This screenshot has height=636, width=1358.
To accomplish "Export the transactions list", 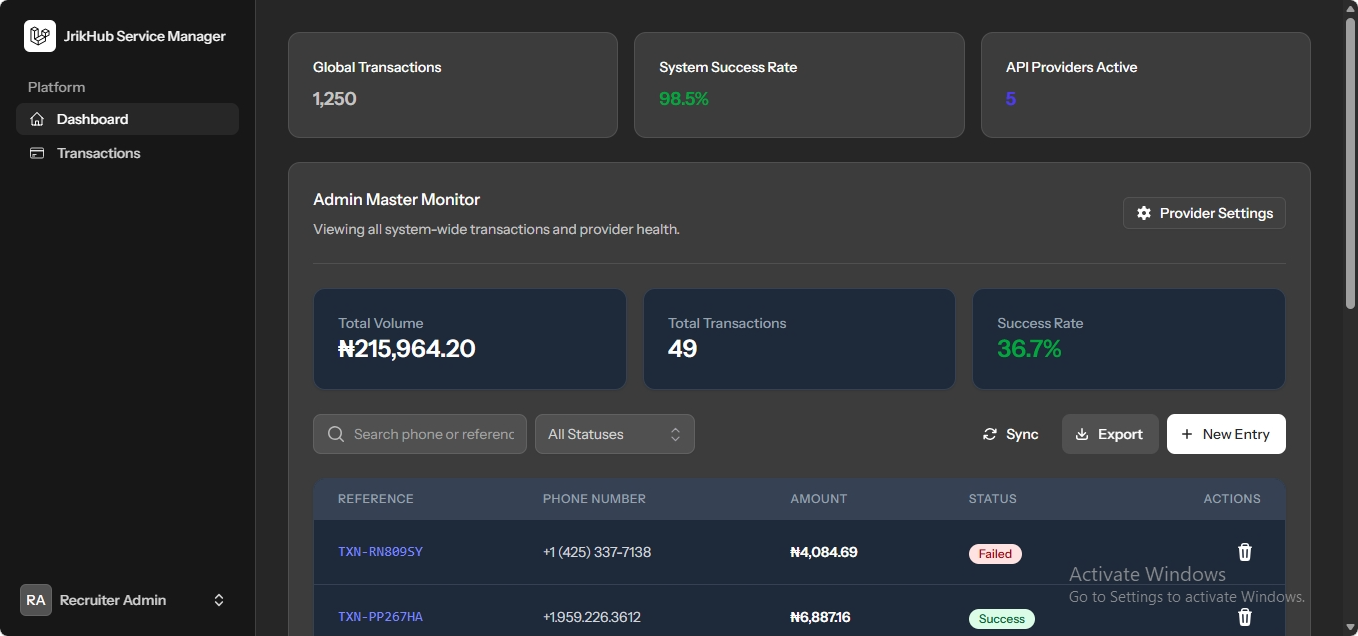I will click(1110, 434).
